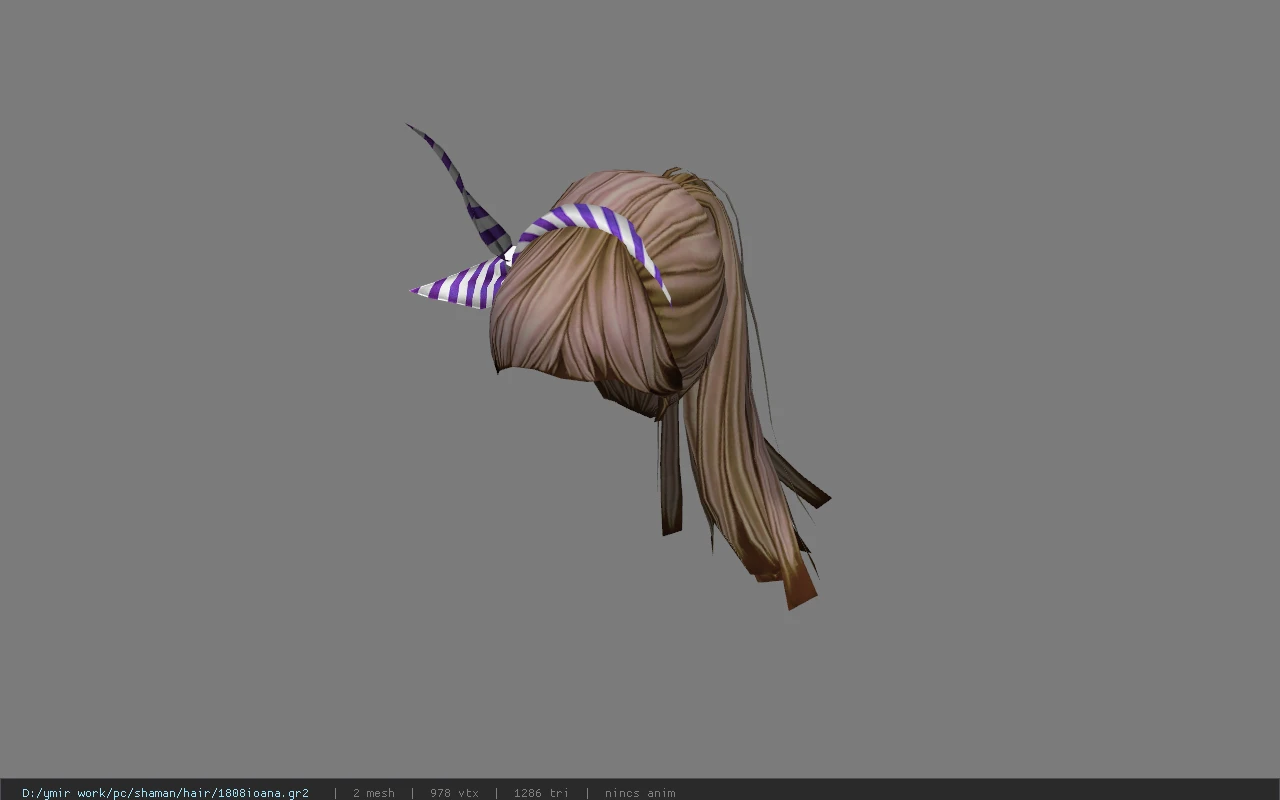Click the '1286 tri' triangle count
The width and height of the screenshot is (1280, 800).
tap(541, 793)
